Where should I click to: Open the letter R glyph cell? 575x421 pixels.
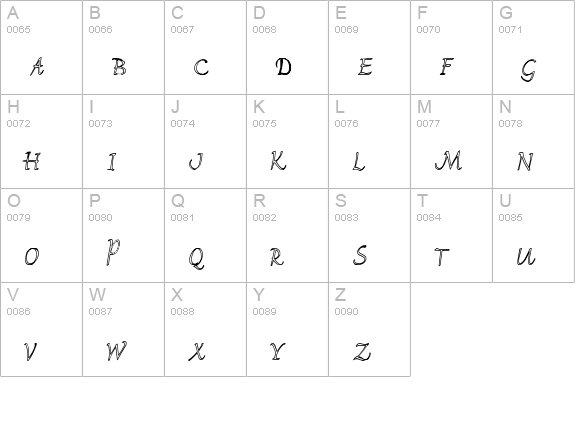[288, 235]
